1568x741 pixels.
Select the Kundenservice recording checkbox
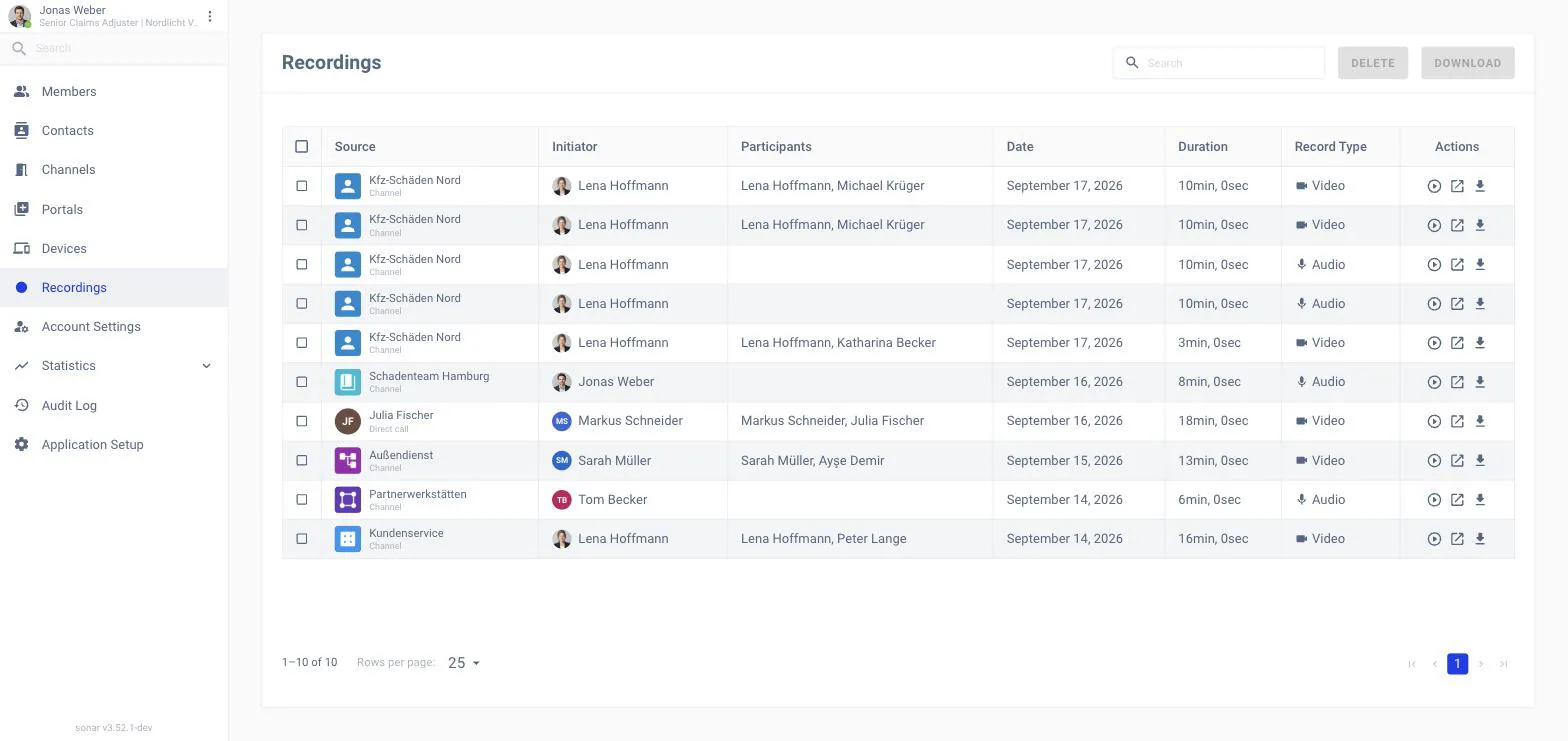pyautogui.click(x=302, y=539)
